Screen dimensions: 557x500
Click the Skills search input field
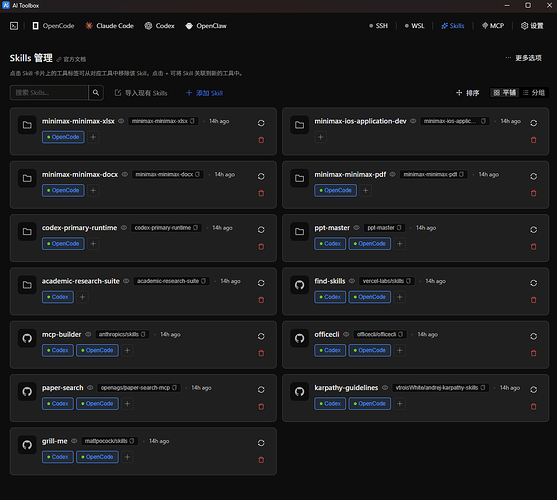[x=49, y=93]
